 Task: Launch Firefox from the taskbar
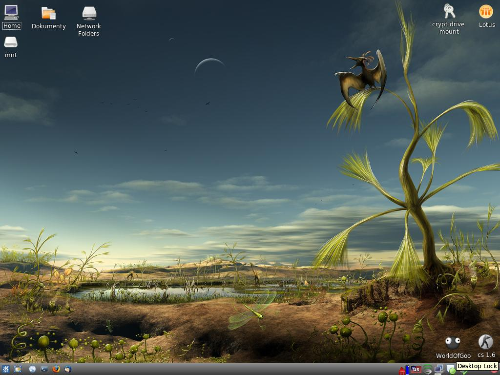(56, 369)
